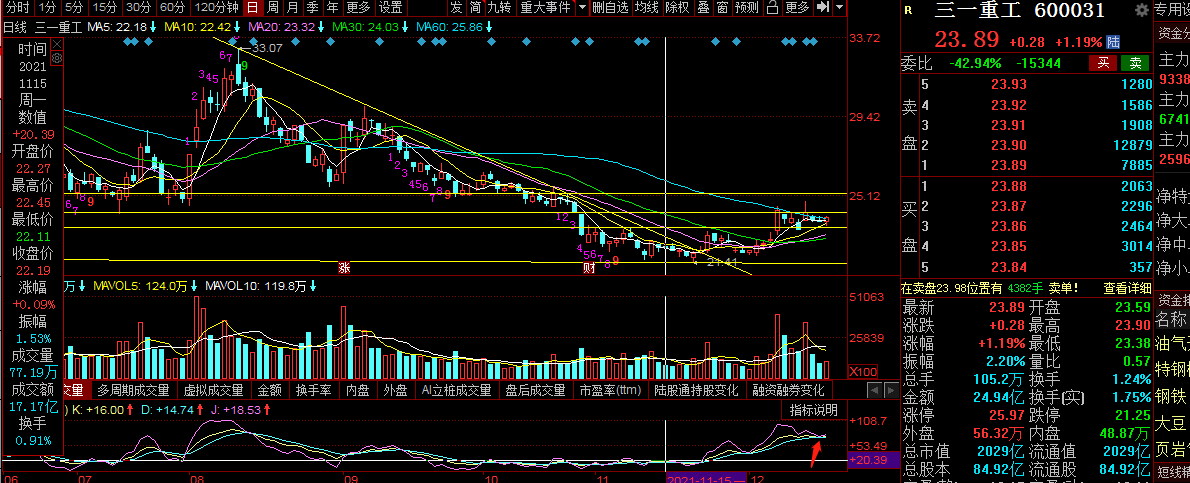The image size is (1190, 483).
Task: Click the 窗 window toolbar item
Action: point(722,8)
